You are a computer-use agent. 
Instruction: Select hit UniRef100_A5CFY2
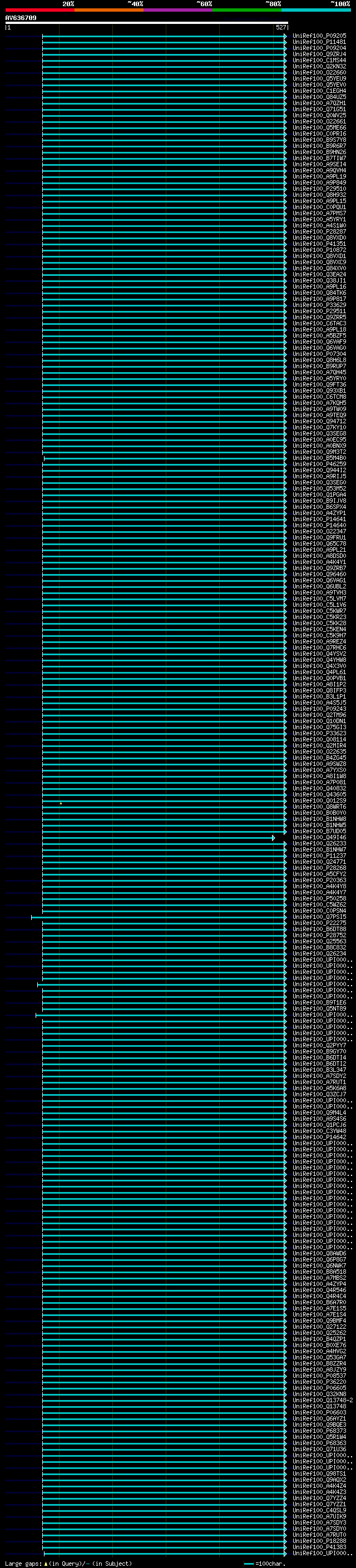pos(319,874)
